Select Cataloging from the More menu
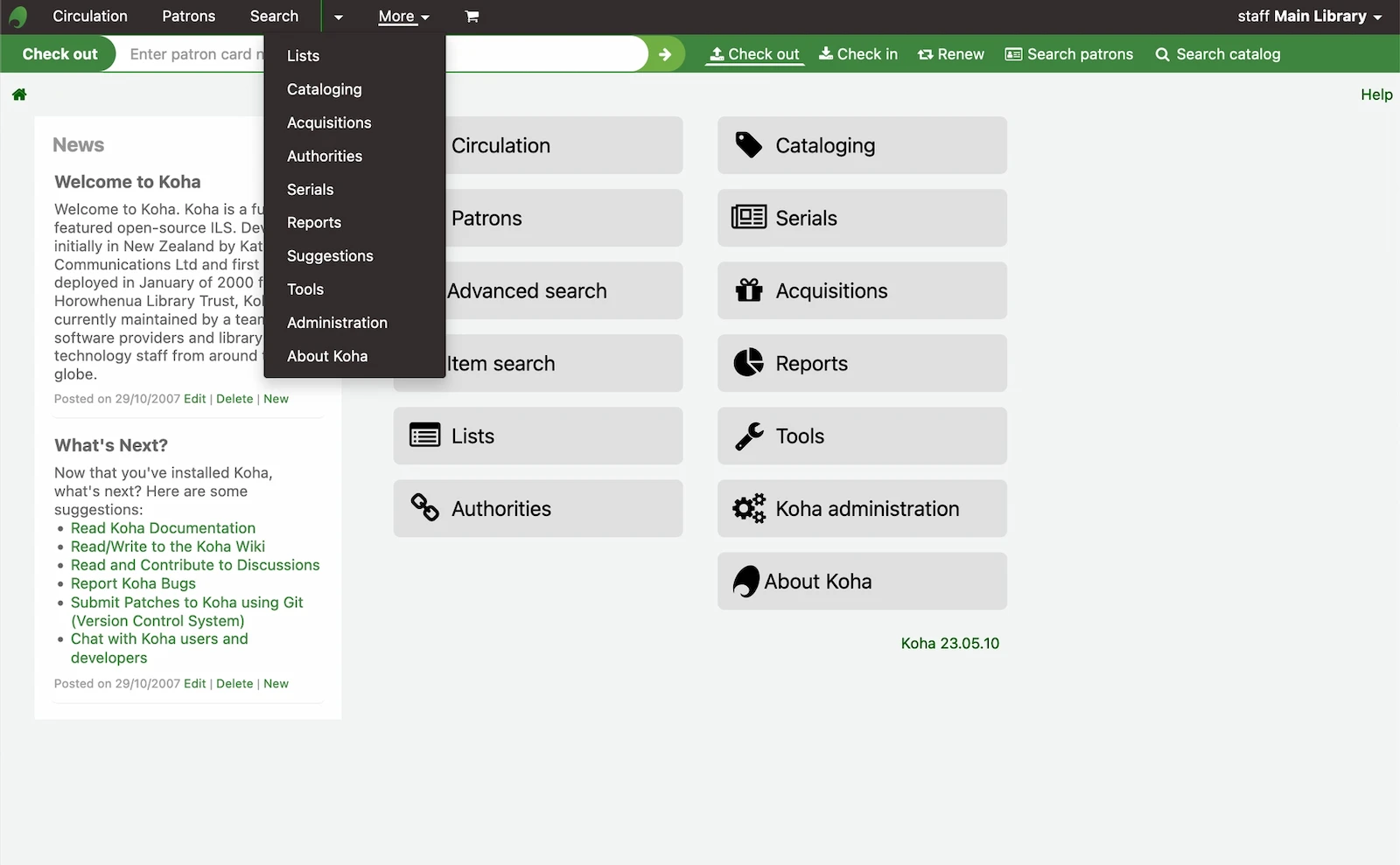This screenshot has height=865, width=1400. tap(354, 89)
